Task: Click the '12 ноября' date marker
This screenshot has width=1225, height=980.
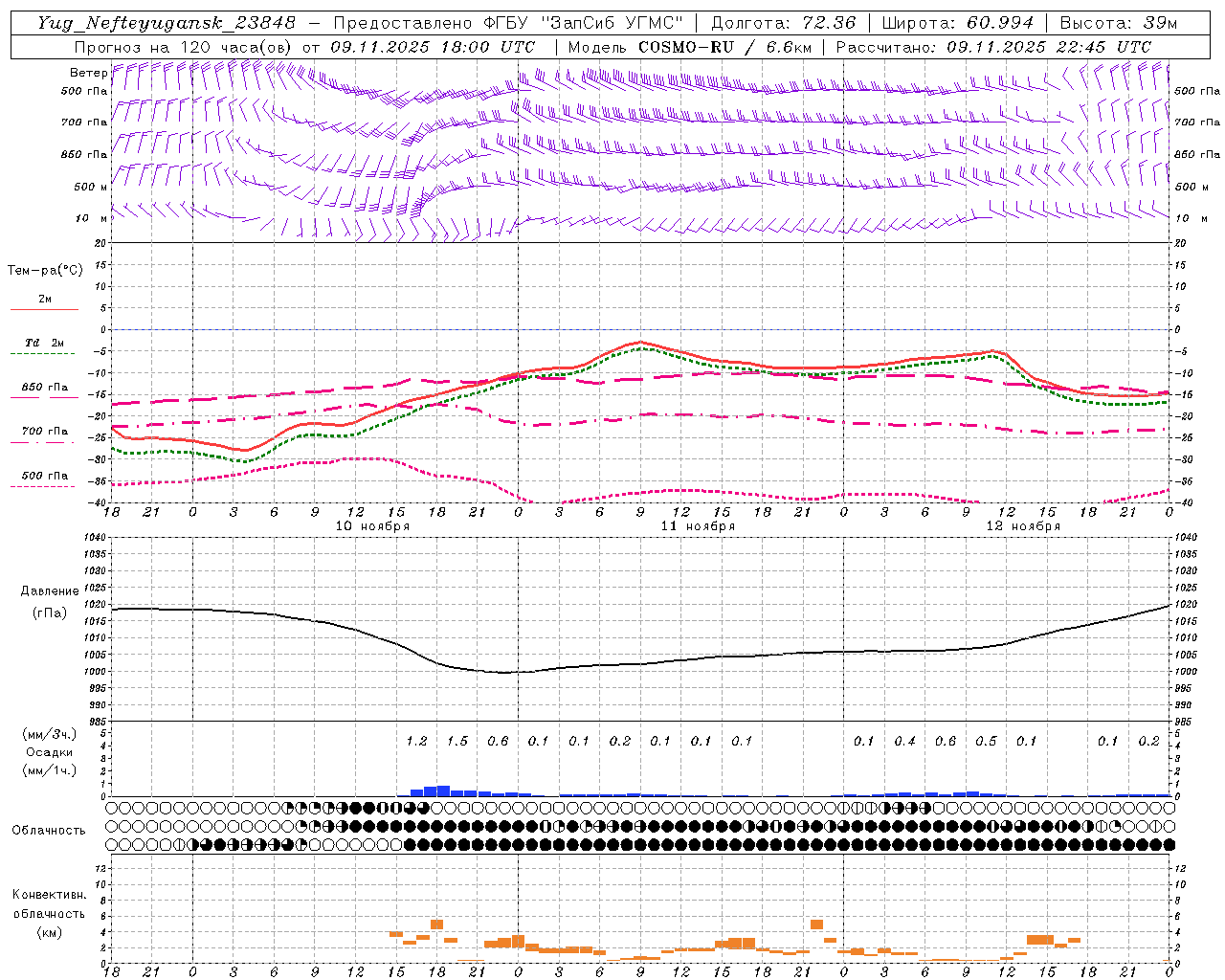Action: [x=1023, y=526]
